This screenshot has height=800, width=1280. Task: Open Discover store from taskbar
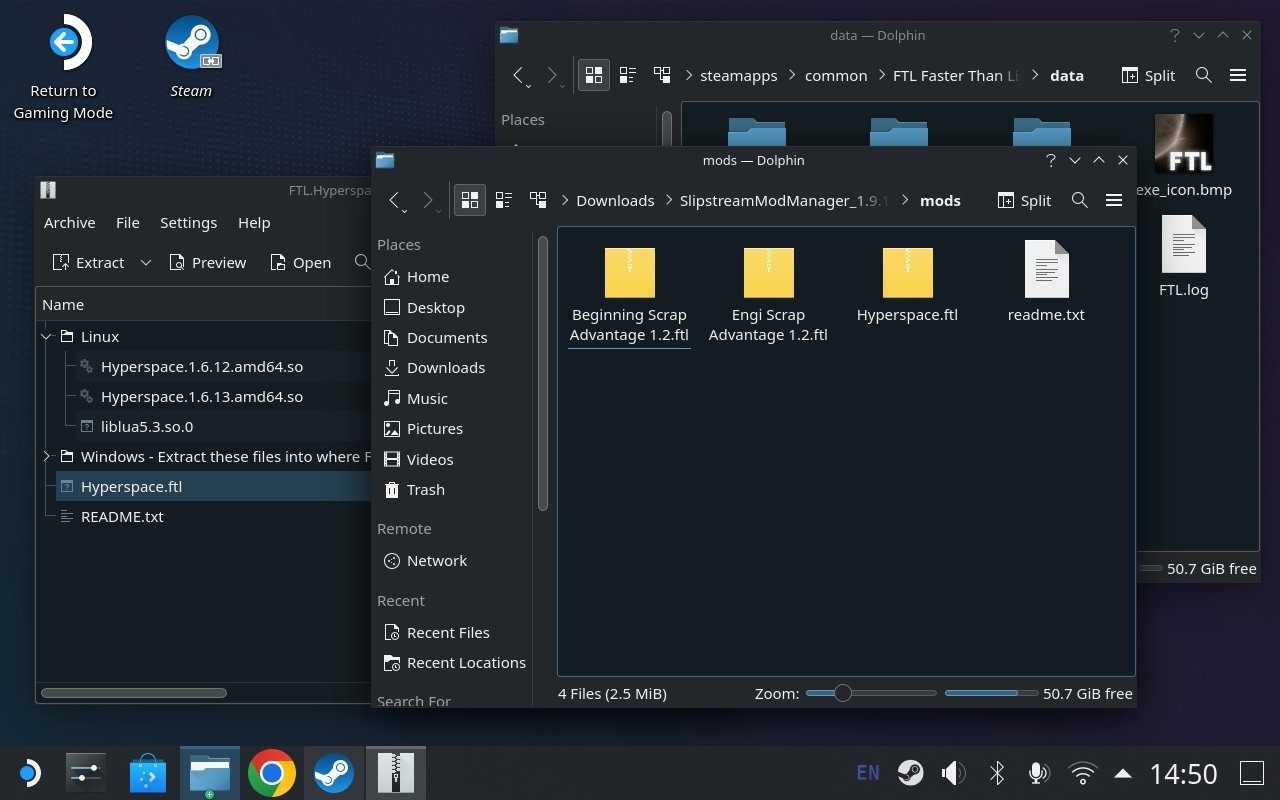[148, 773]
